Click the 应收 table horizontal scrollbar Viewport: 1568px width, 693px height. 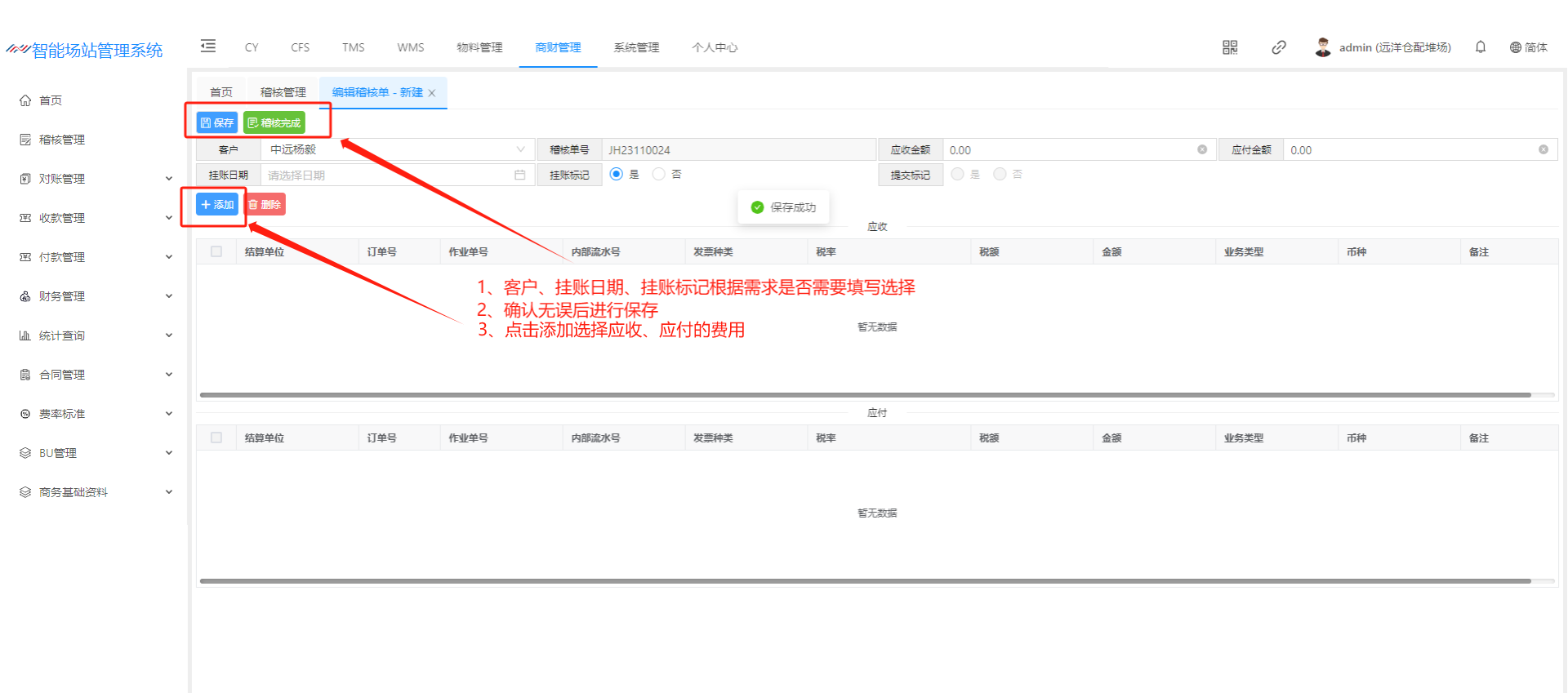tap(865, 395)
